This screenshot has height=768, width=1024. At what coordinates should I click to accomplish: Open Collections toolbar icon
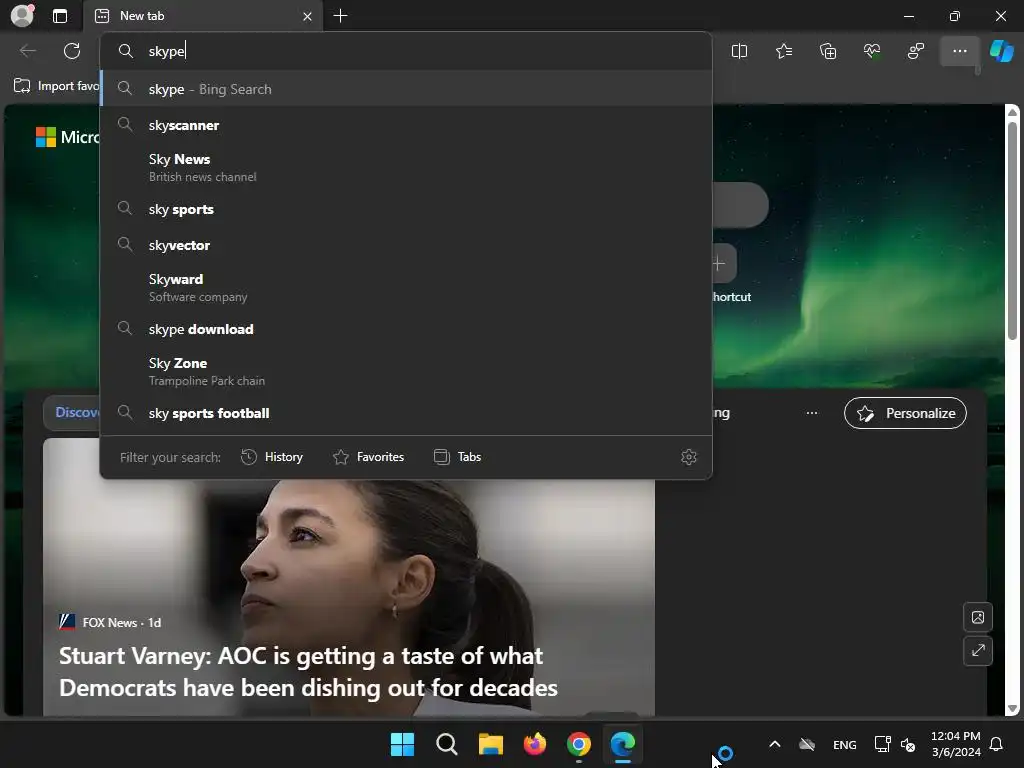(828, 51)
